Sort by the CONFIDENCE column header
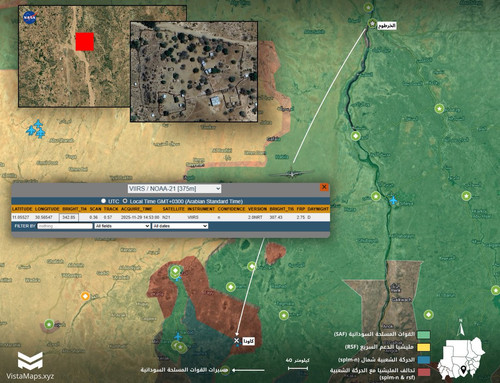This screenshot has height=383, width=500. point(231,209)
